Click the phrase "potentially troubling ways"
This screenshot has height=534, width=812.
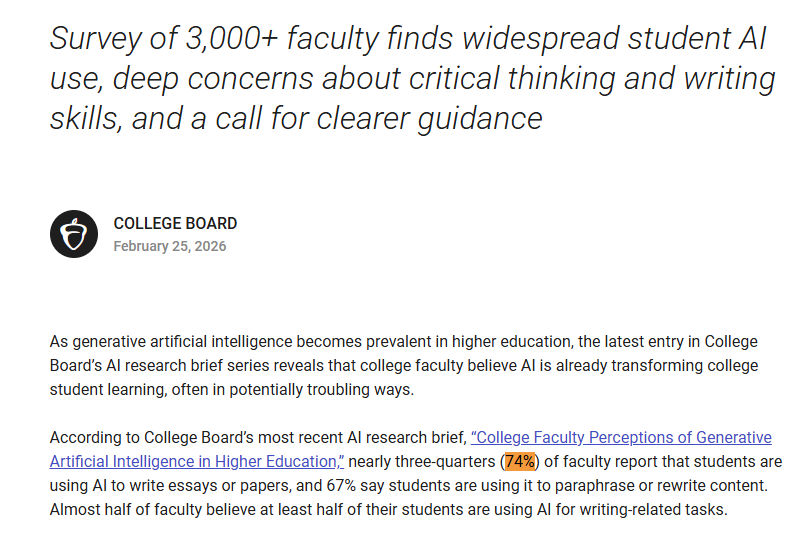tap(322, 389)
